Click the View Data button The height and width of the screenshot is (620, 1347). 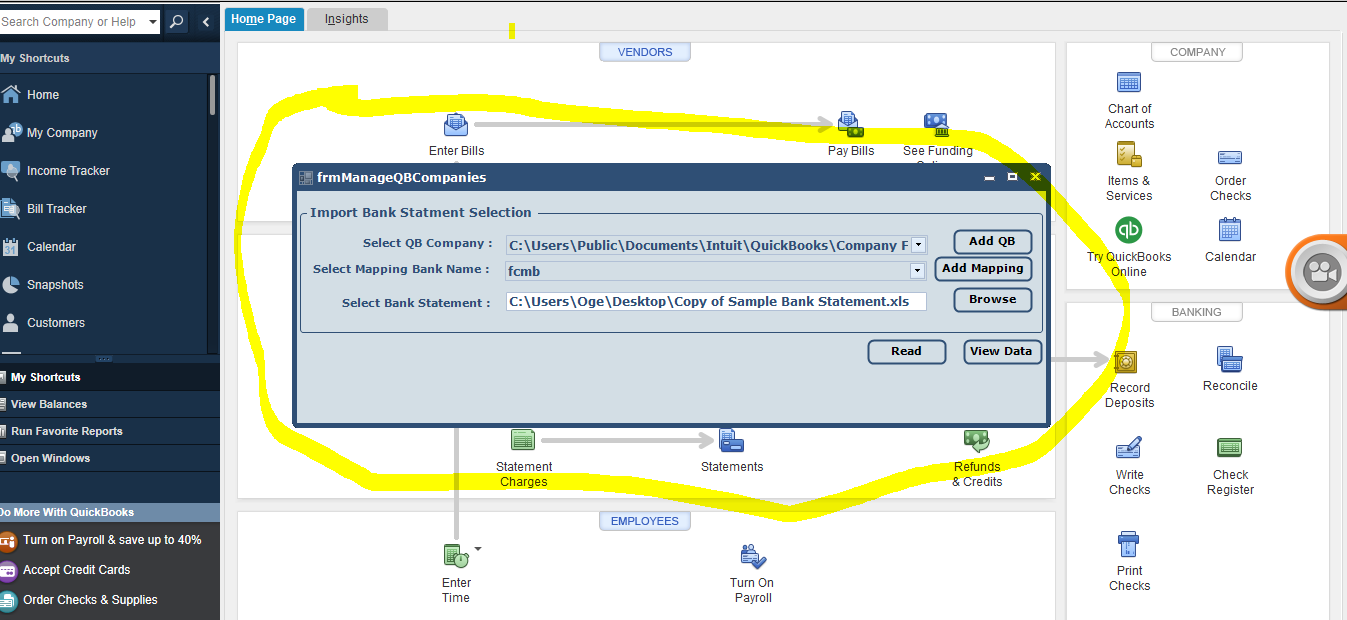[x=1003, y=351]
